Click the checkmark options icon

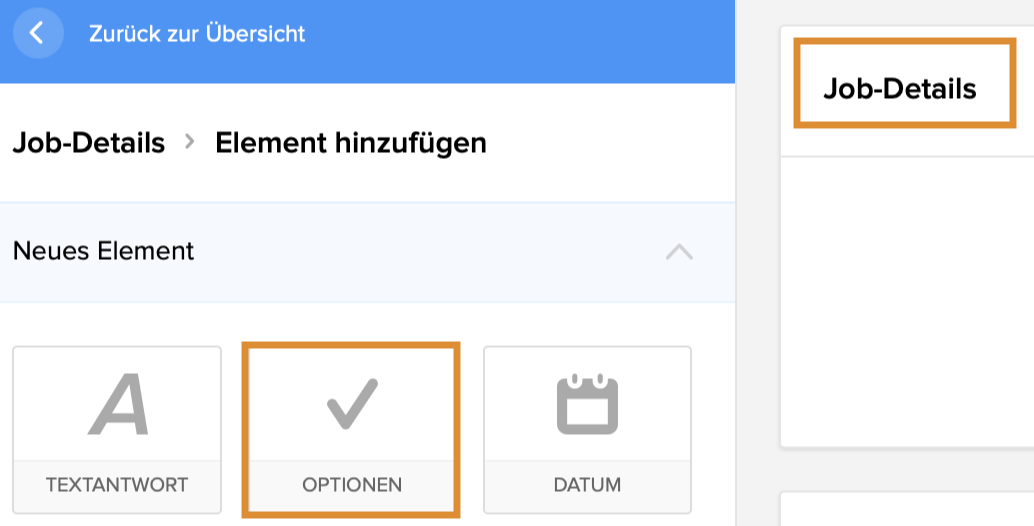click(x=352, y=404)
